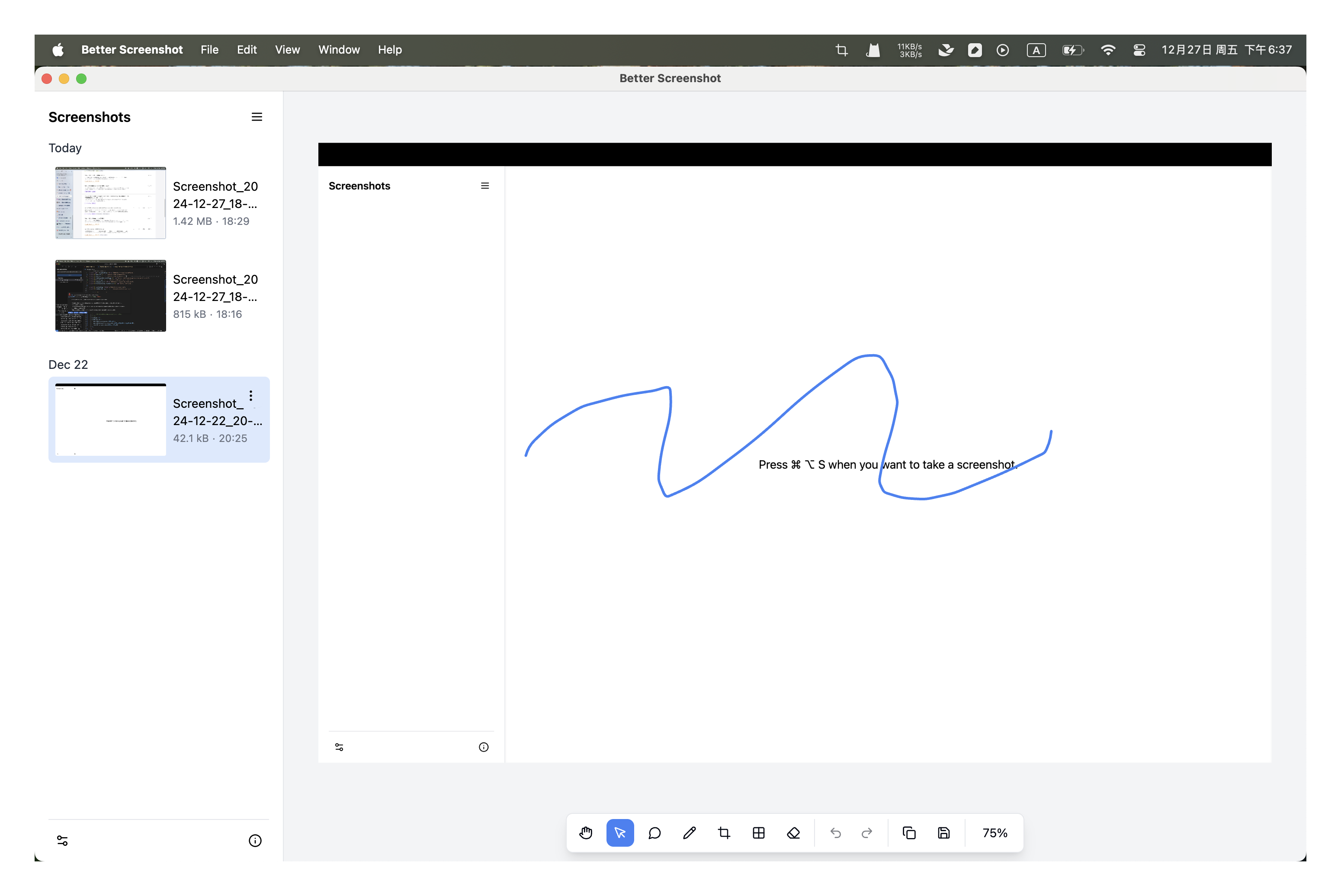This screenshot has width=1341, height=896.
Task: Open the three-dot menu on the Dec 22 screenshot
Action: click(250, 395)
